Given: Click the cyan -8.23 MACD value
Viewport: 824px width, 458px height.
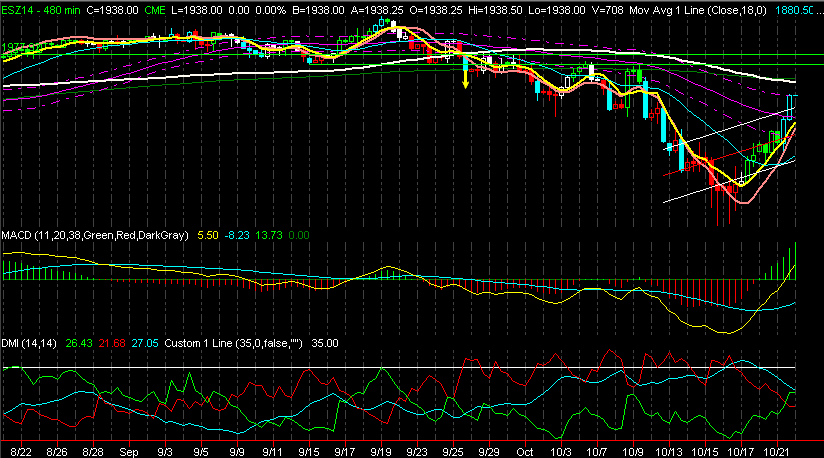Looking at the screenshot, I should (x=237, y=235).
